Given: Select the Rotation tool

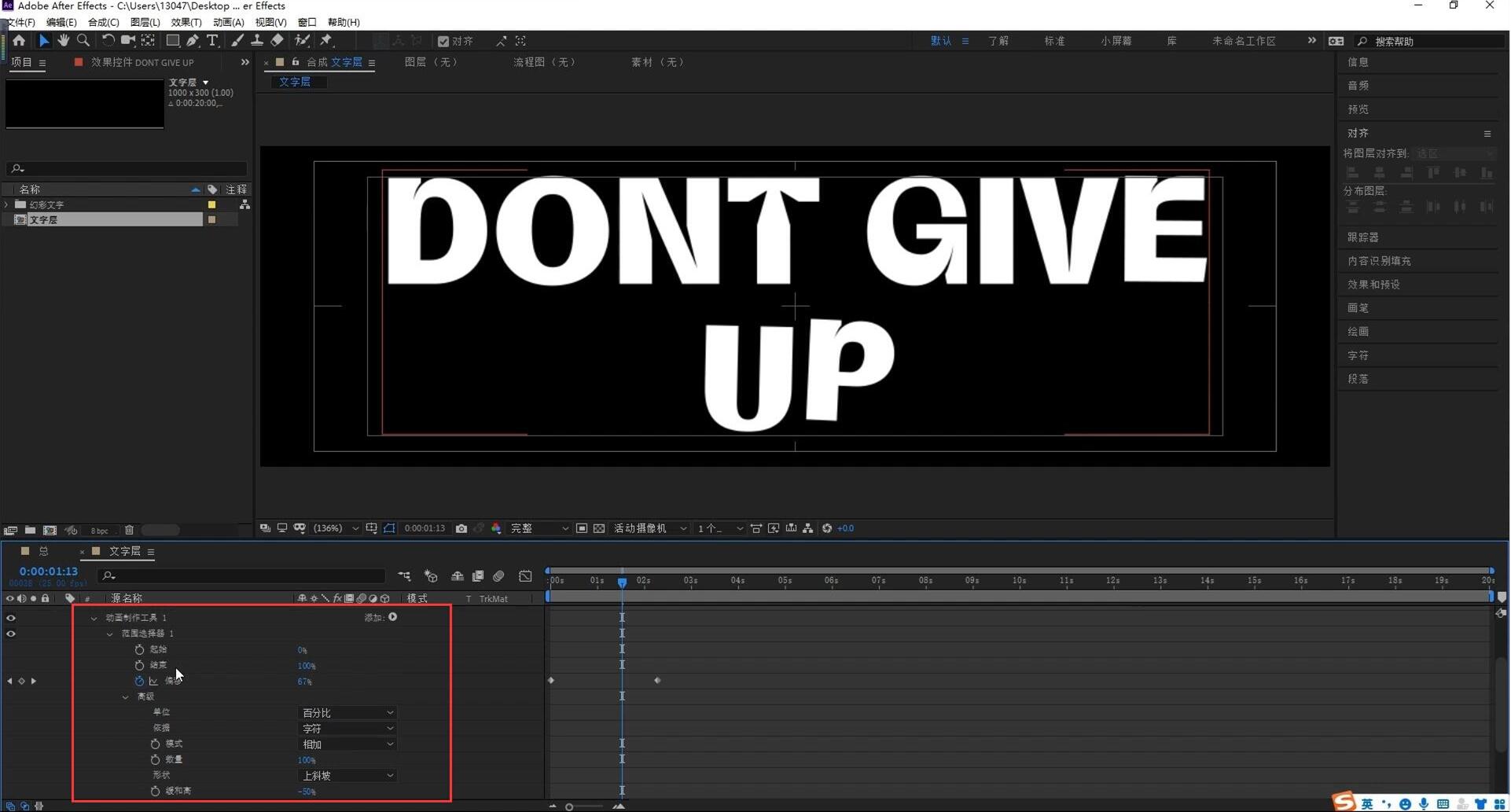Looking at the screenshot, I should point(108,41).
